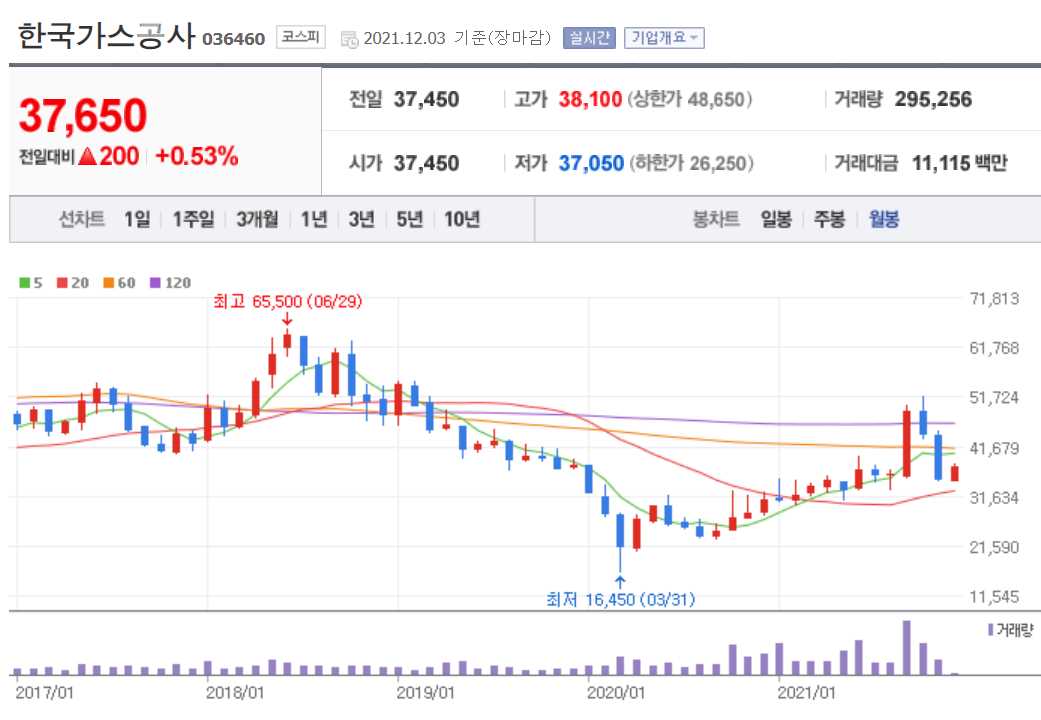Click the calendar icon beside 2021.12.03
This screenshot has height=720, width=1041.
(349, 37)
